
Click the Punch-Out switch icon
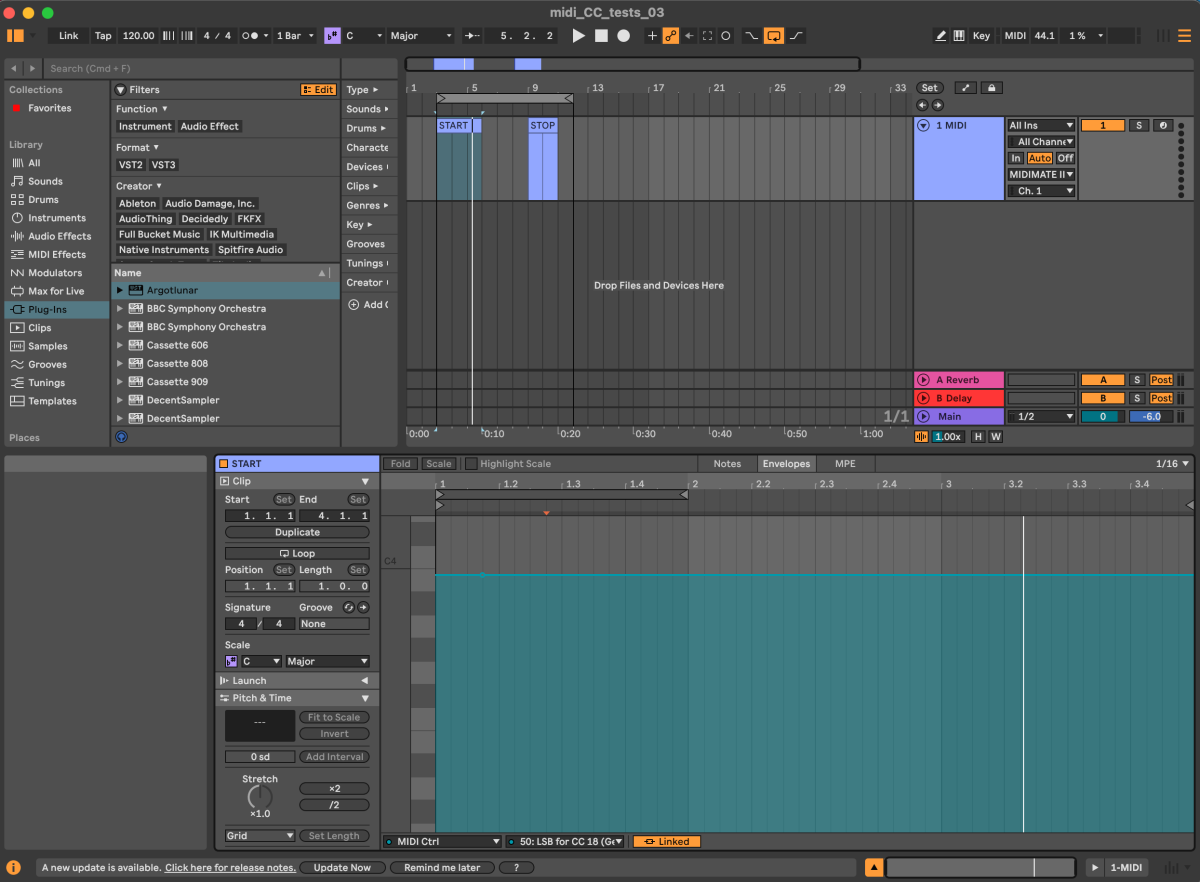point(796,35)
